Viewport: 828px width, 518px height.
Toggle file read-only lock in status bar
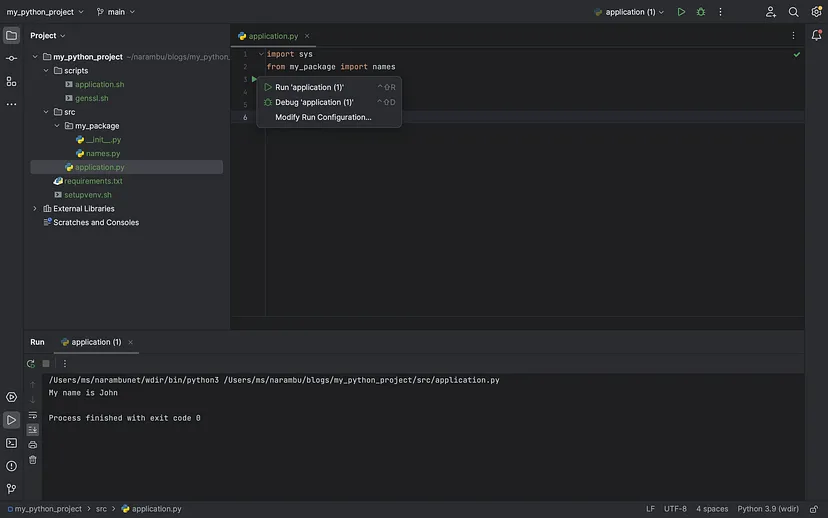tap(814, 509)
